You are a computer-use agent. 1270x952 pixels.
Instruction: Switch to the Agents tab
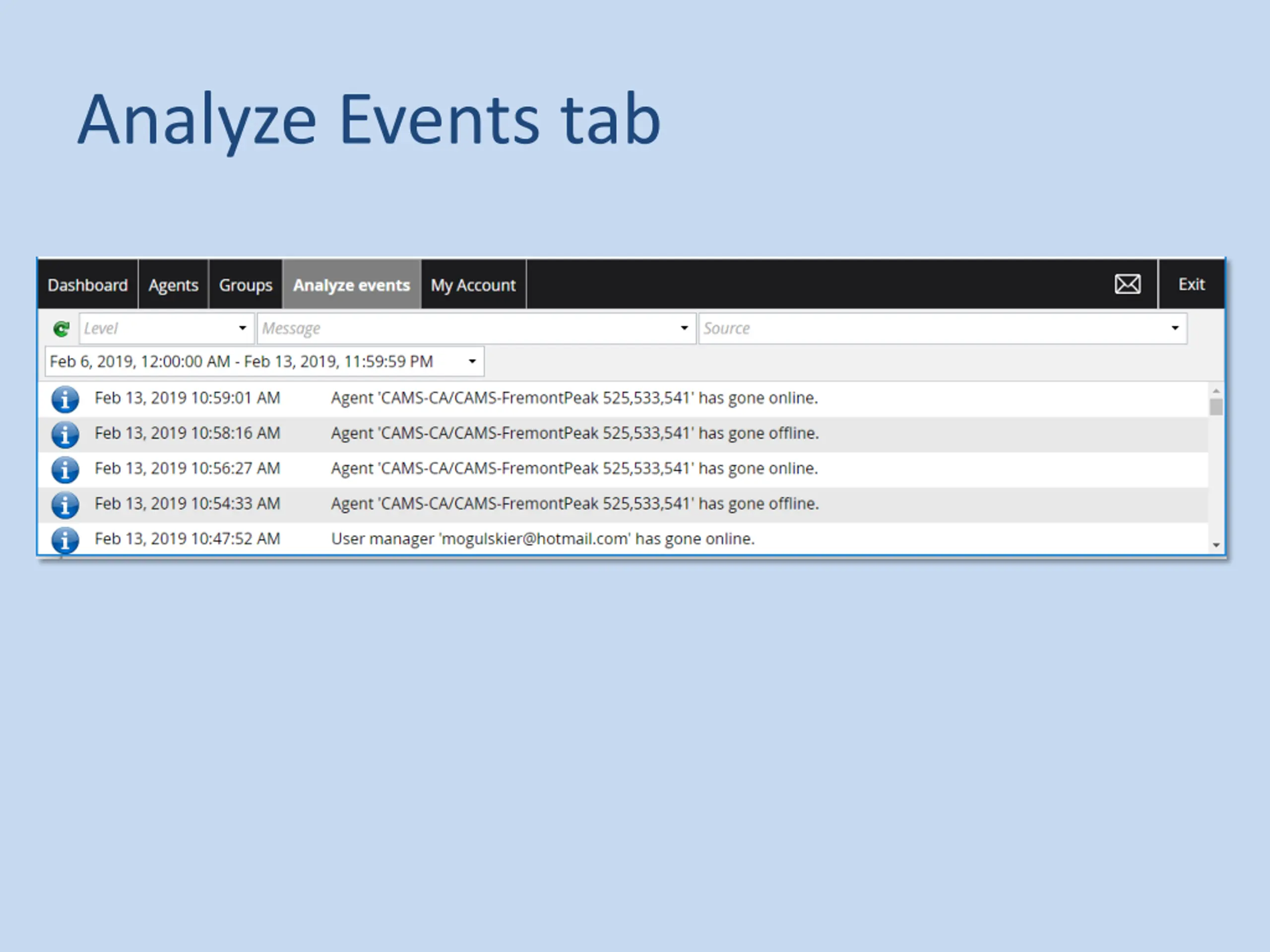(x=174, y=285)
